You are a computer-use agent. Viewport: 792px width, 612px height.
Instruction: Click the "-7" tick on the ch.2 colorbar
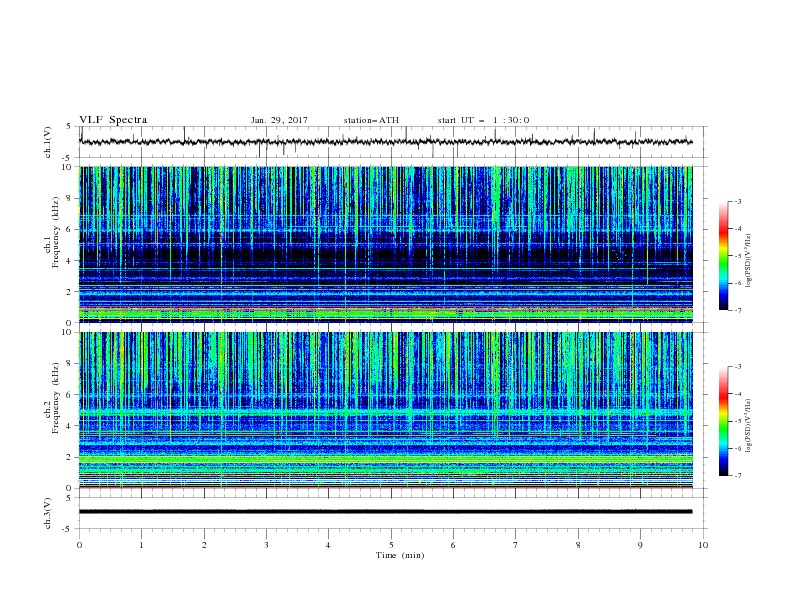pos(738,476)
